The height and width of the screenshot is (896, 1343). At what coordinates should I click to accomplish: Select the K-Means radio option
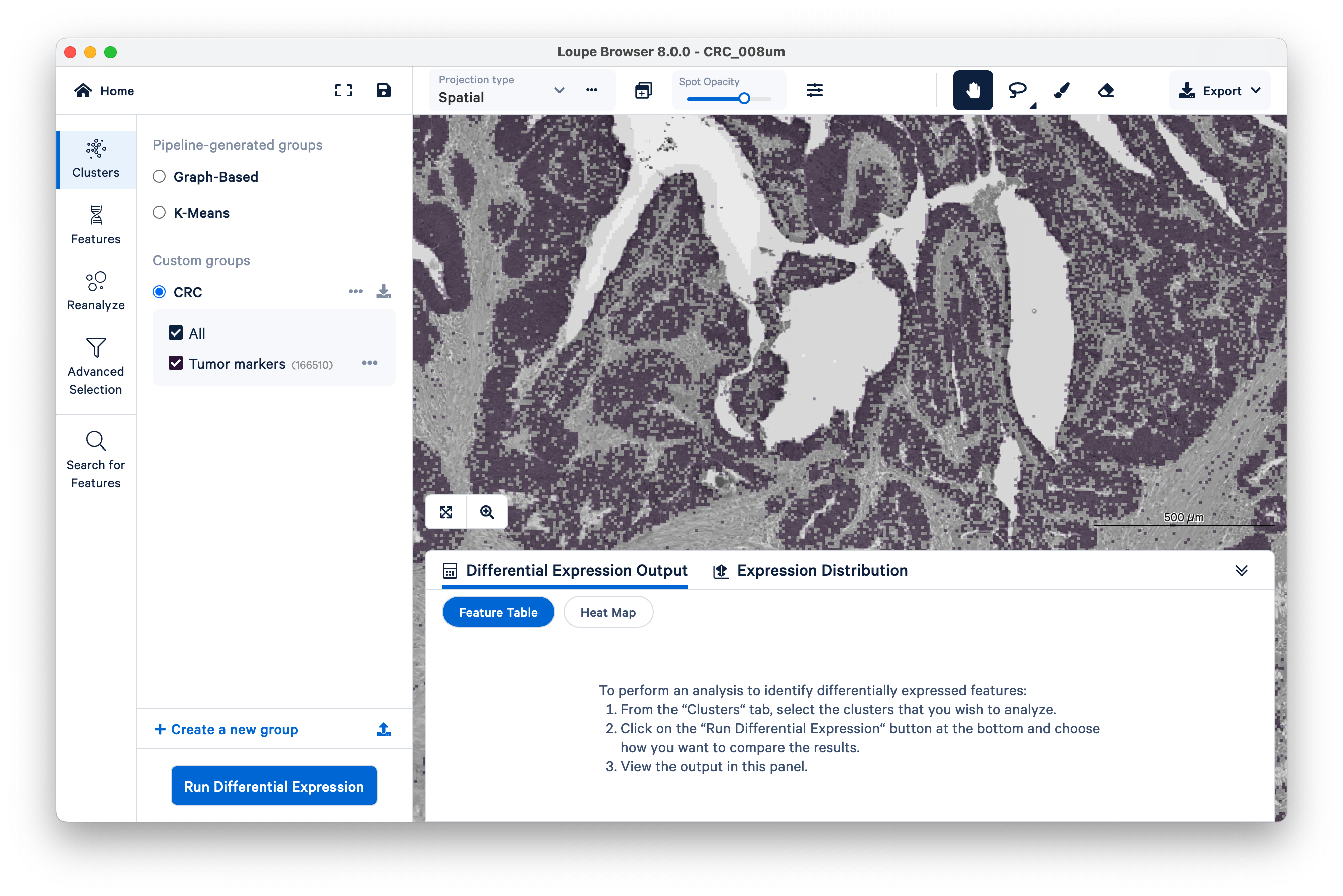tap(159, 212)
